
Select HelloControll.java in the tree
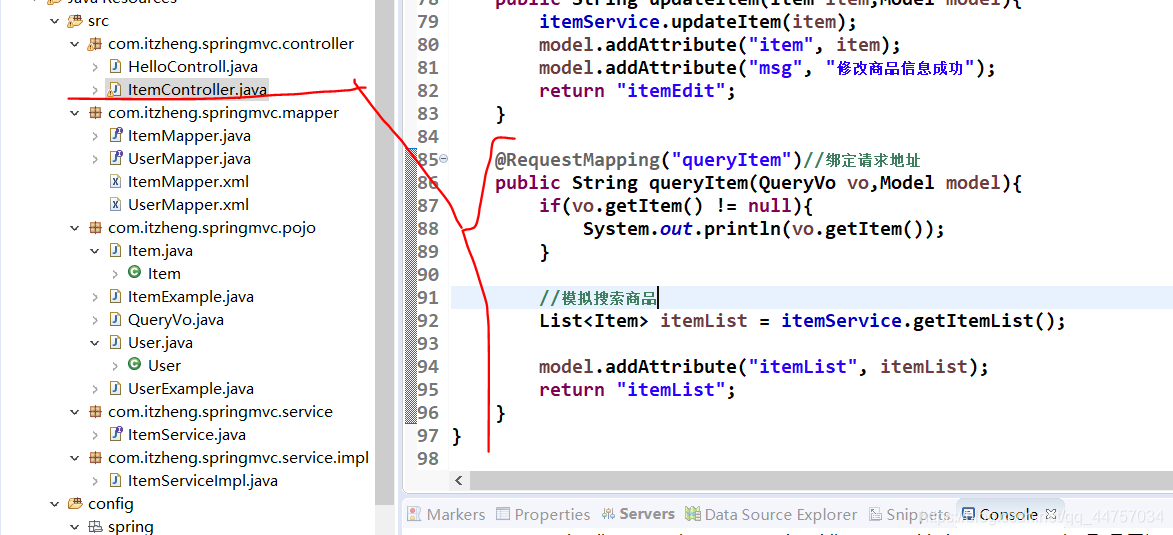click(x=193, y=67)
